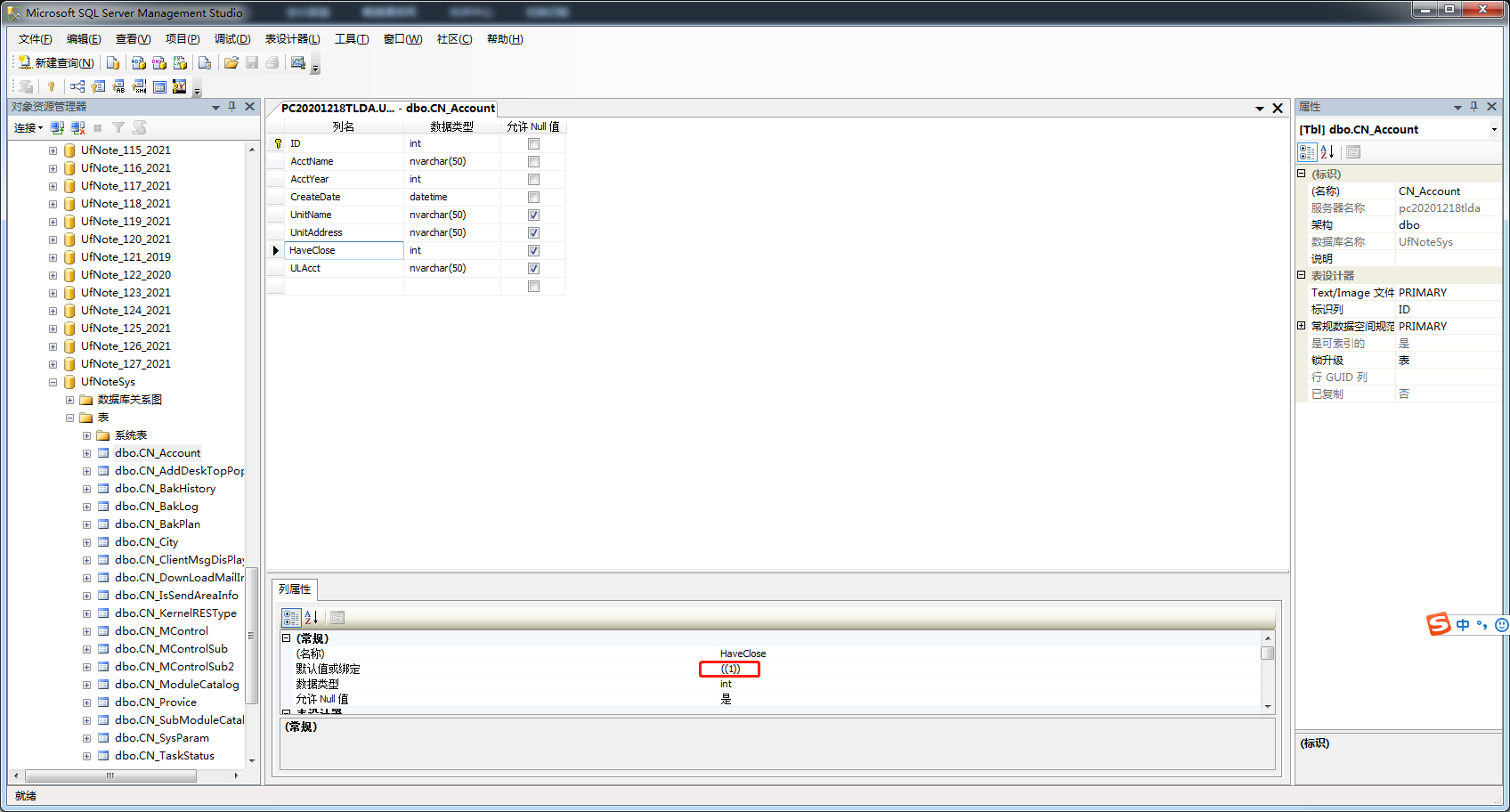Toggle Allow Null checkbox in the empty row
This screenshot has height=812, width=1510.
pyautogui.click(x=533, y=286)
